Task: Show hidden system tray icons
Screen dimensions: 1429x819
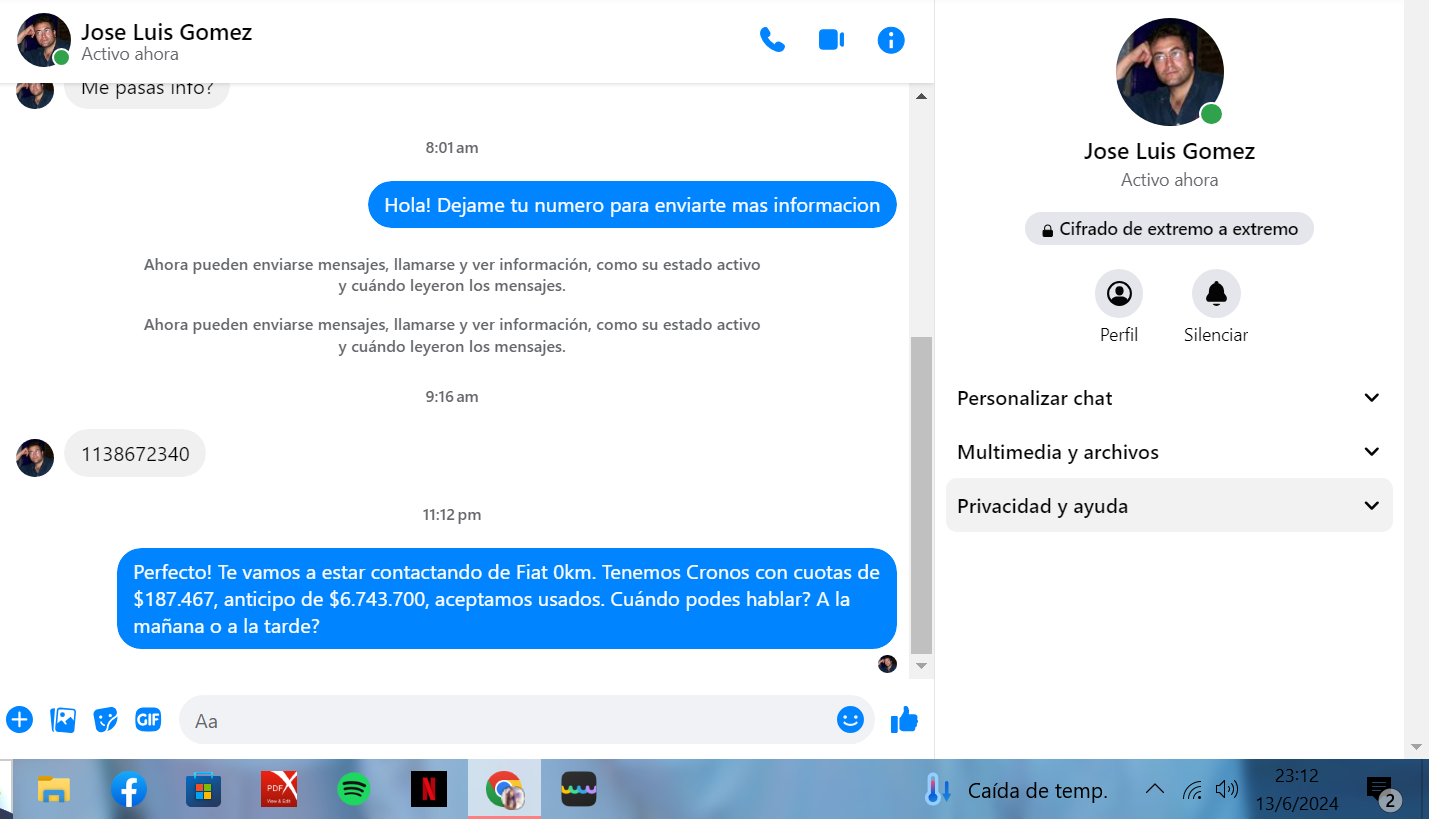Action: (x=1154, y=789)
